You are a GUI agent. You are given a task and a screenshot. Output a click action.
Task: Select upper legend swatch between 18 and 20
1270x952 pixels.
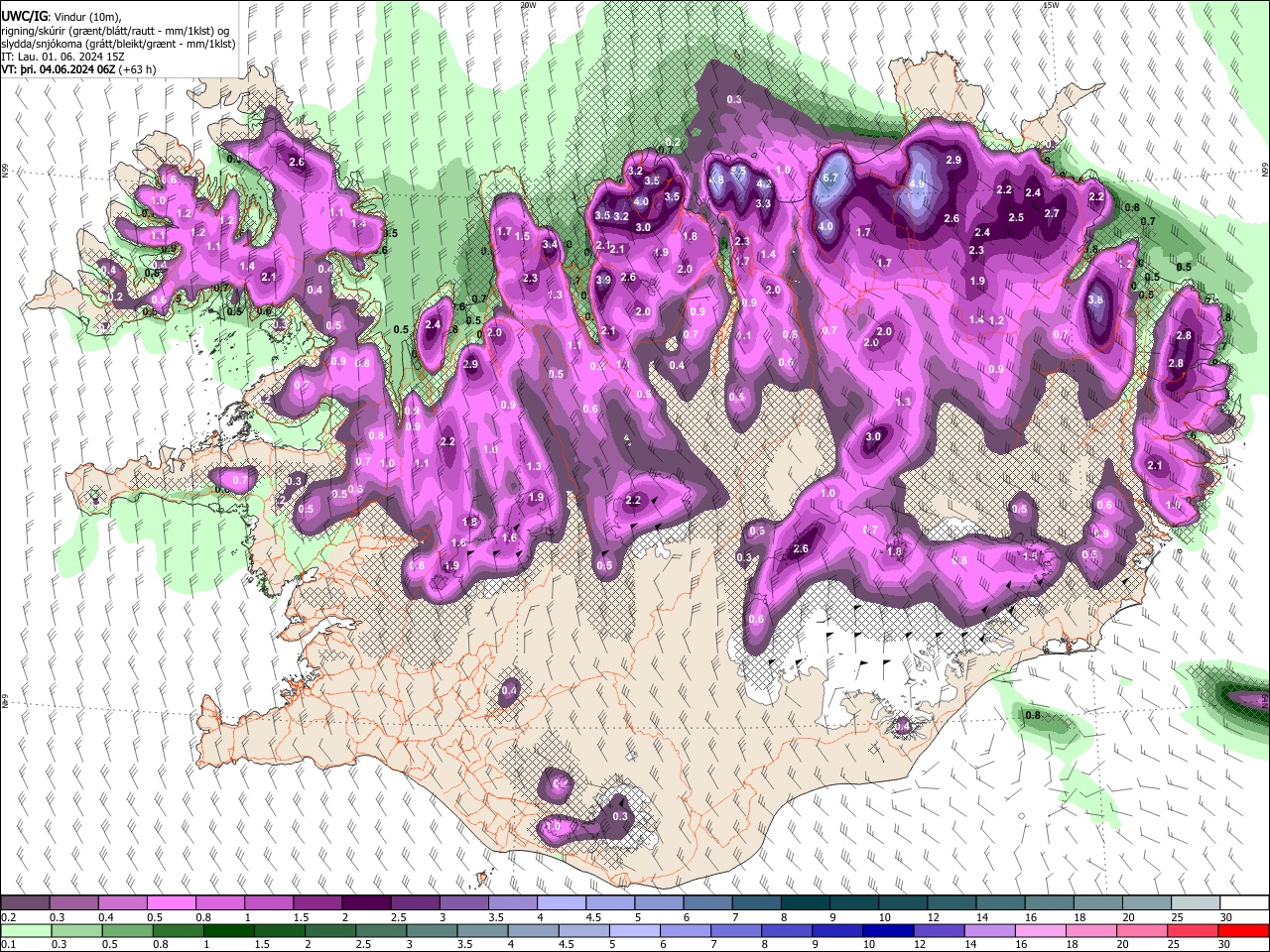tap(1098, 903)
